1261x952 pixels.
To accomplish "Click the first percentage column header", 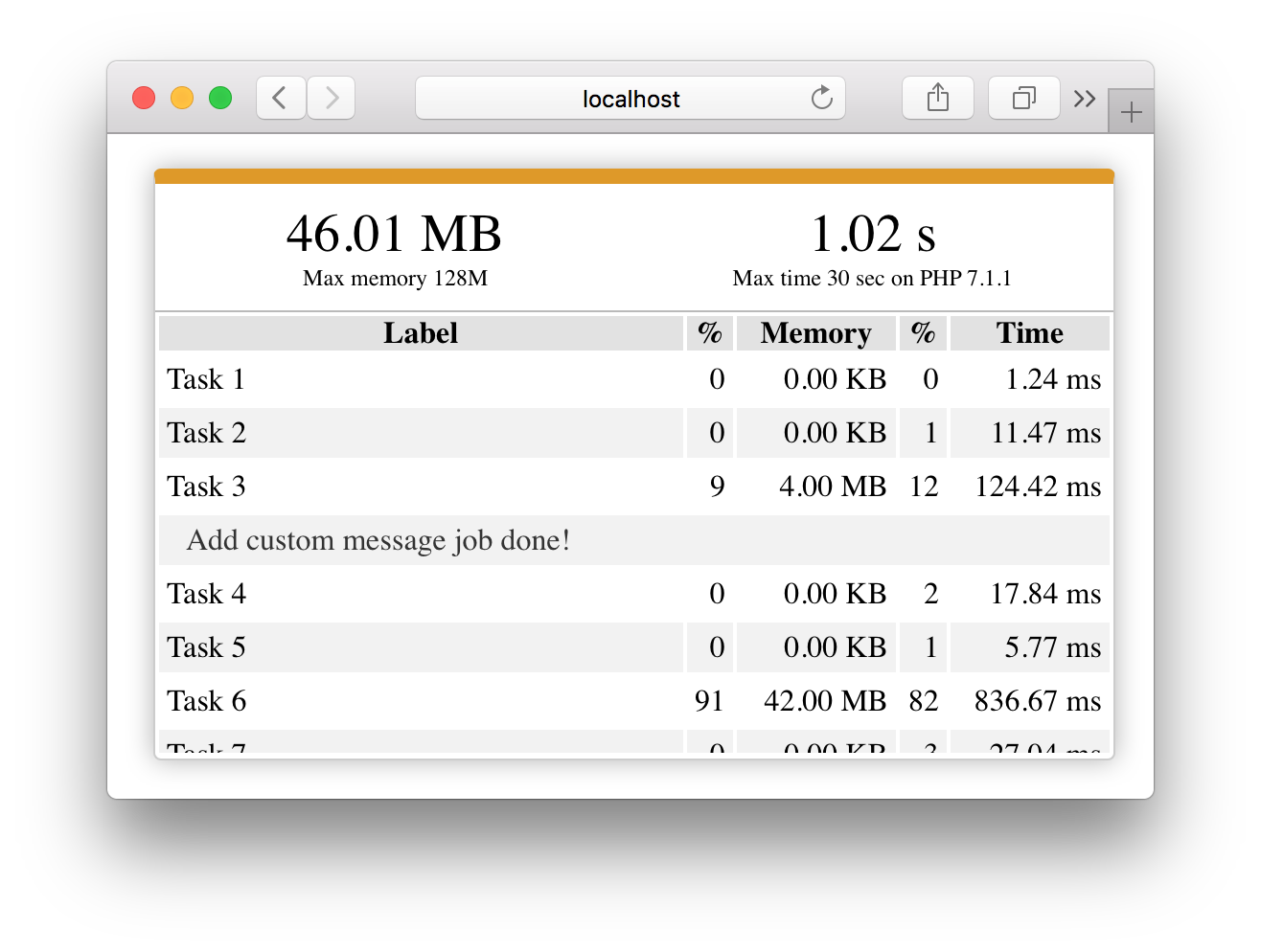I will pos(709,332).
